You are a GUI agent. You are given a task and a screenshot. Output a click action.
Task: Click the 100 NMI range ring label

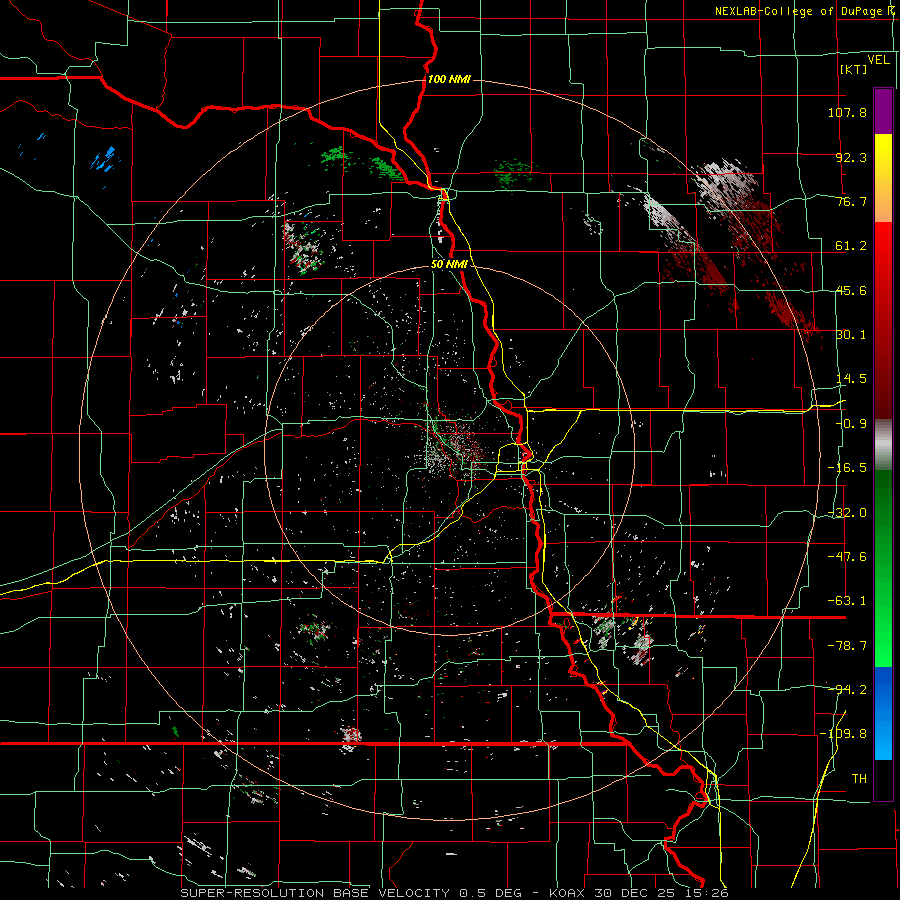(449, 79)
